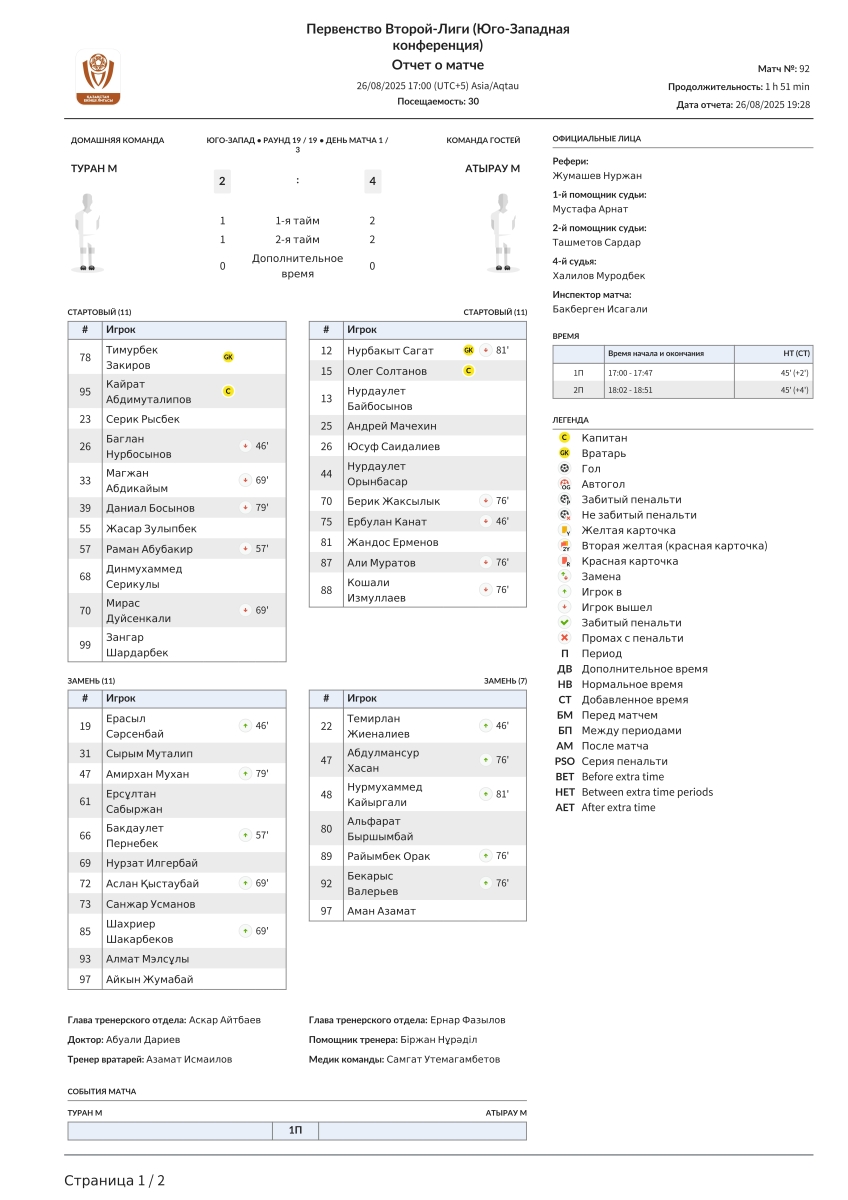Click the Атырау М guest team player figure
The image size is (848, 1200).
click(x=505, y=232)
